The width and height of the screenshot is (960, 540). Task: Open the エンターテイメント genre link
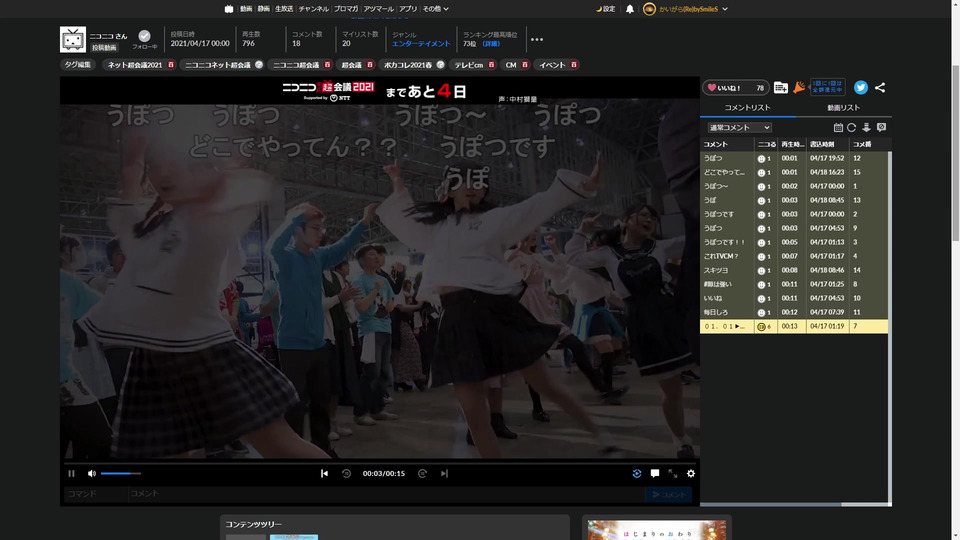point(421,44)
